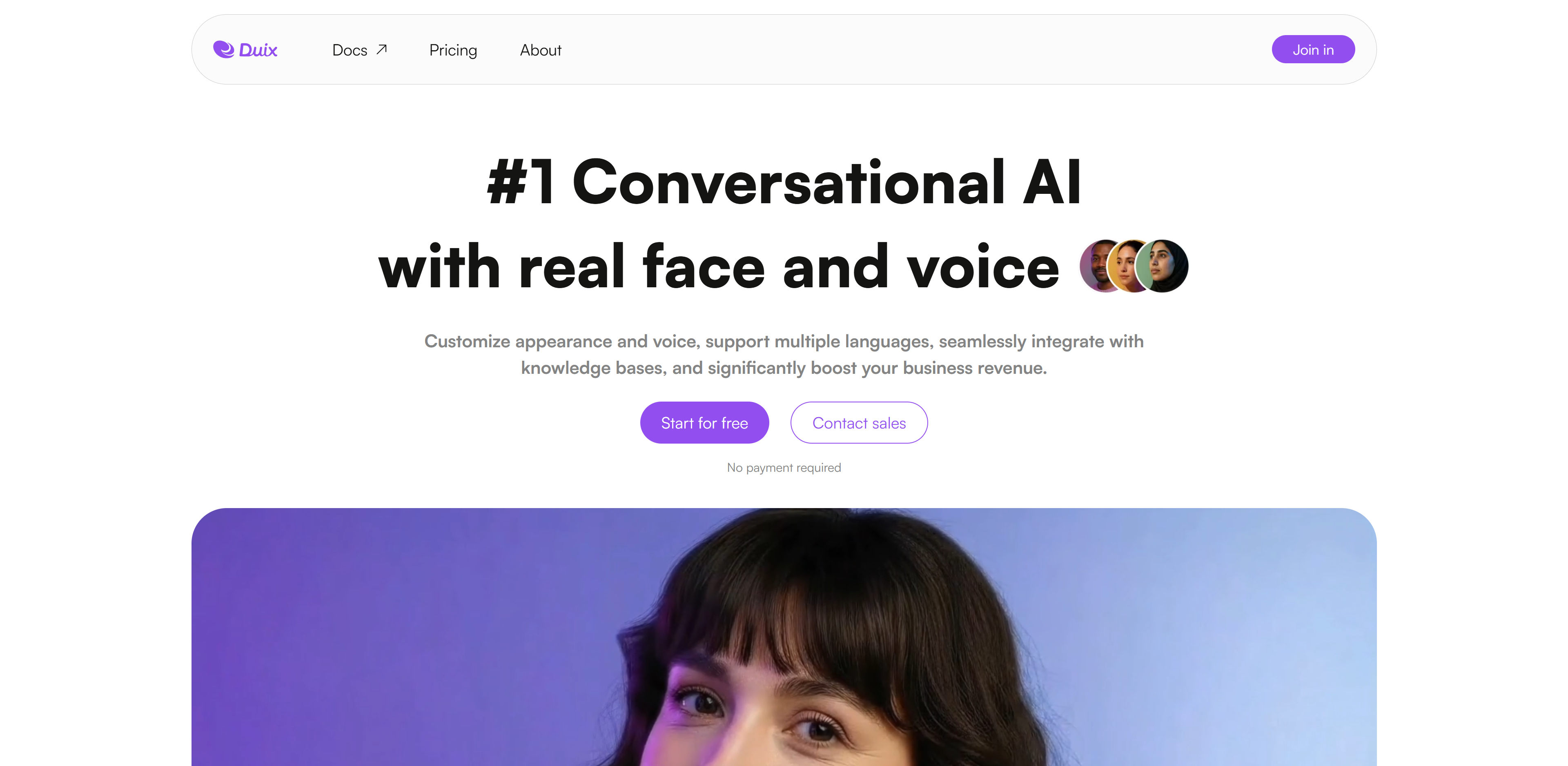Click the Docs external-link arrow icon
This screenshot has height=766, width=1568.
382,49
